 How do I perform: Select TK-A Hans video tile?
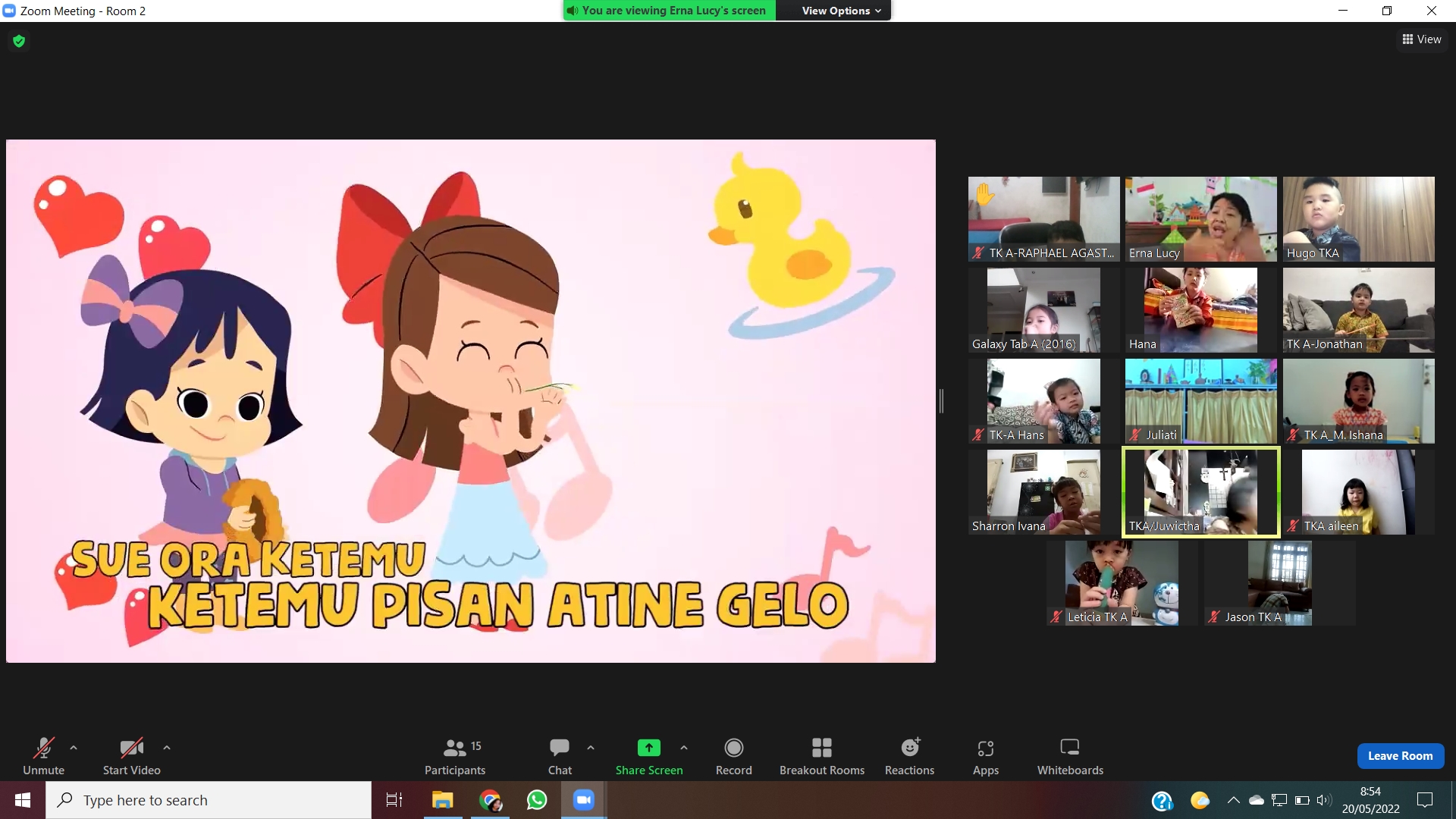tap(1043, 401)
